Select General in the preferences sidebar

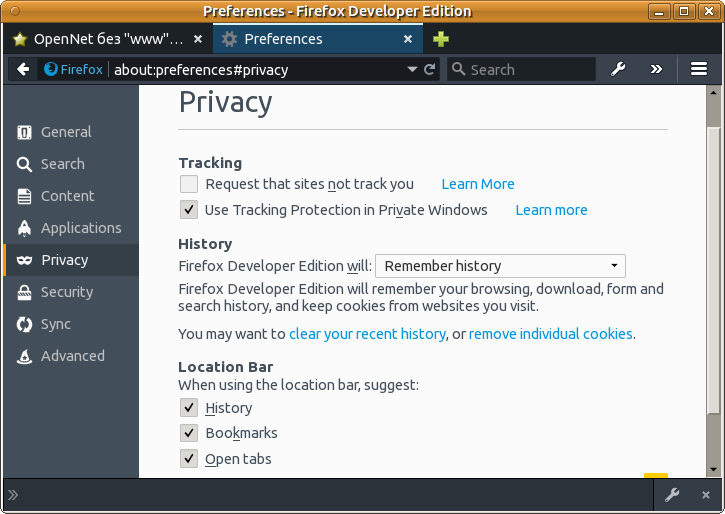tap(65, 132)
